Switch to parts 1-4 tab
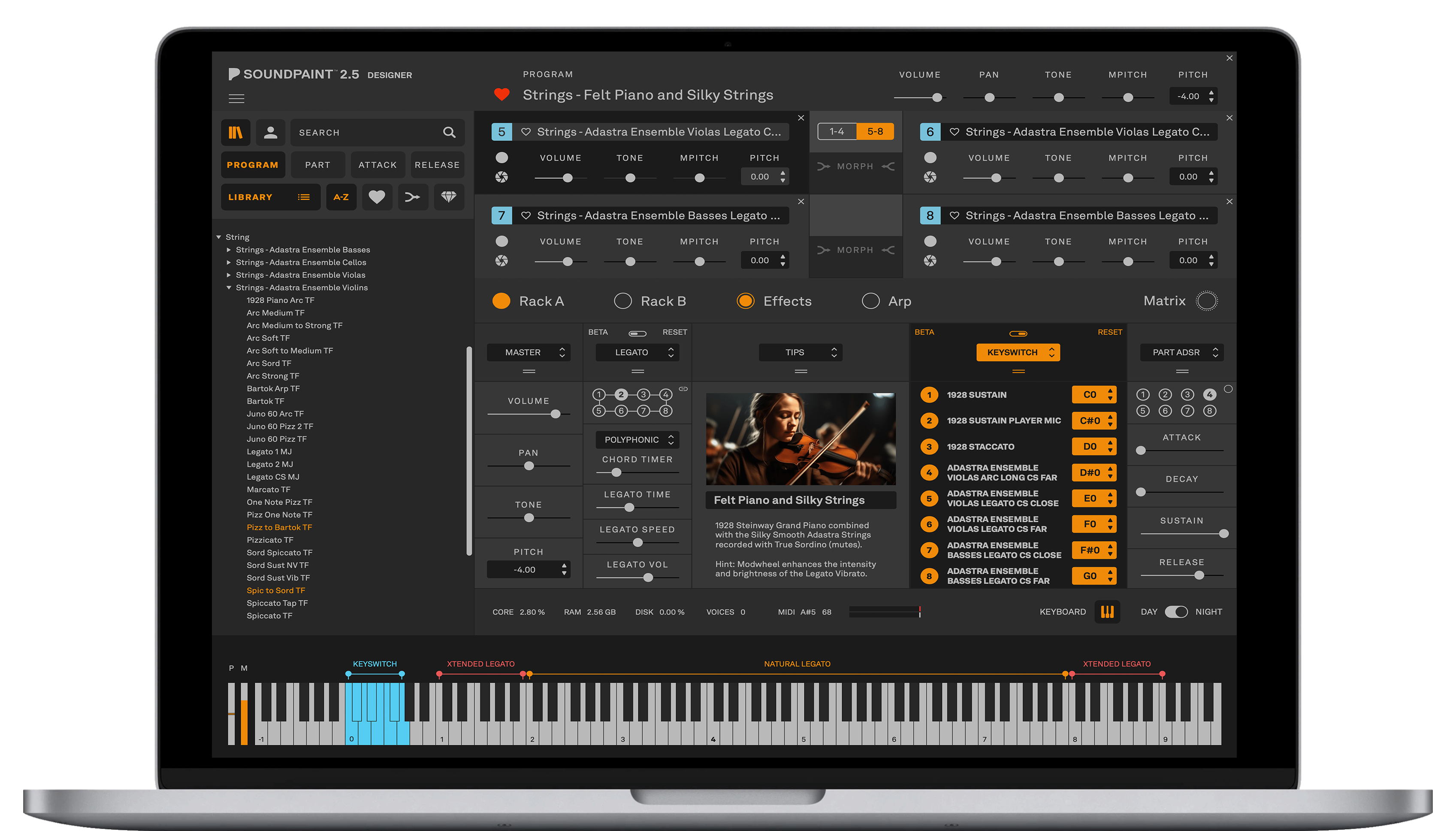The image size is (1456, 831). (x=837, y=132)
